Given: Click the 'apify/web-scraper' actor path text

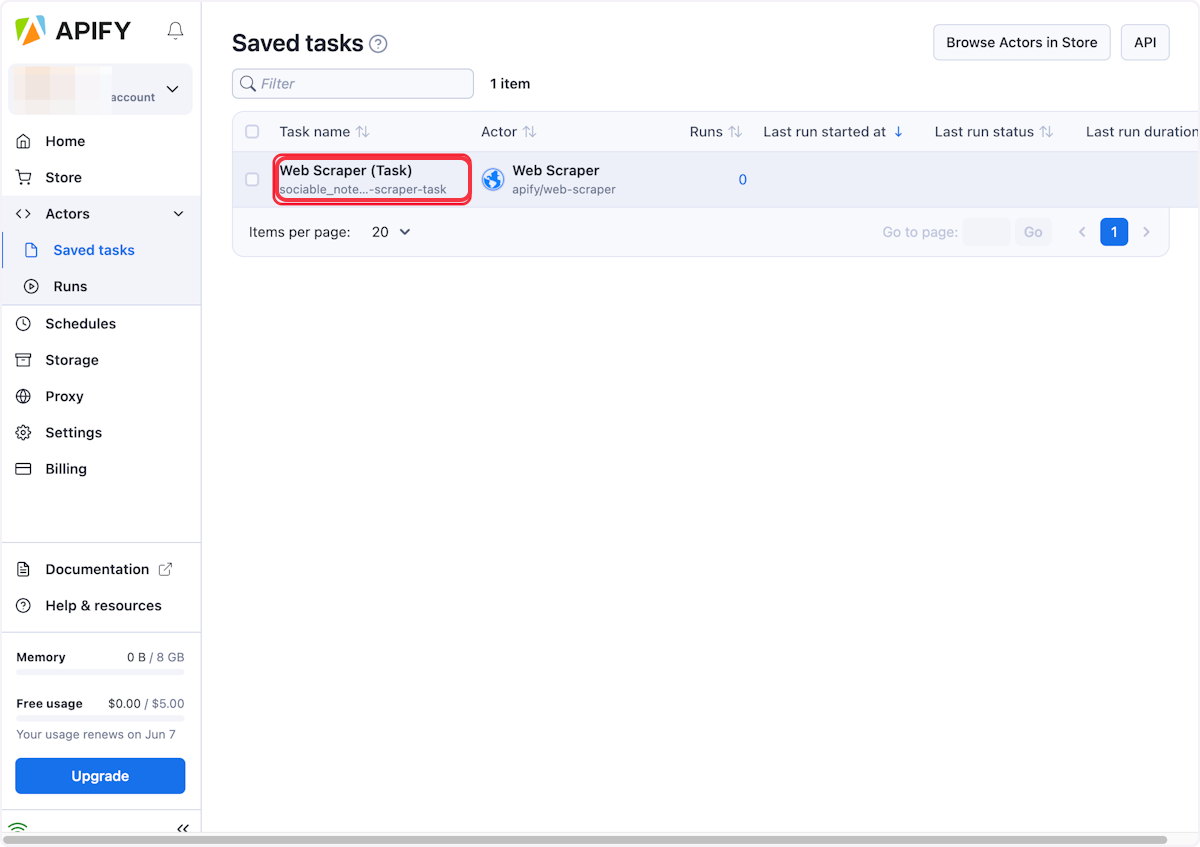Looking at the screenshot, I should 564,189.
